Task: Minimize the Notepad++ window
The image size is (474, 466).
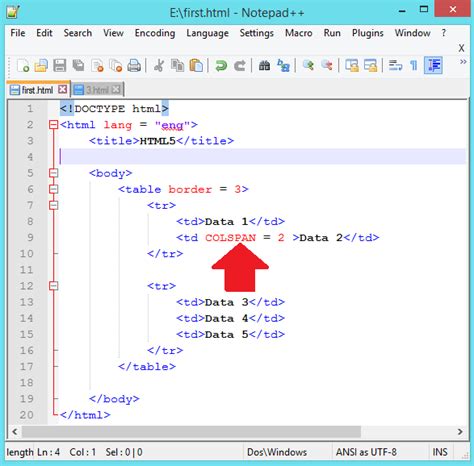Action: point(402,11)
